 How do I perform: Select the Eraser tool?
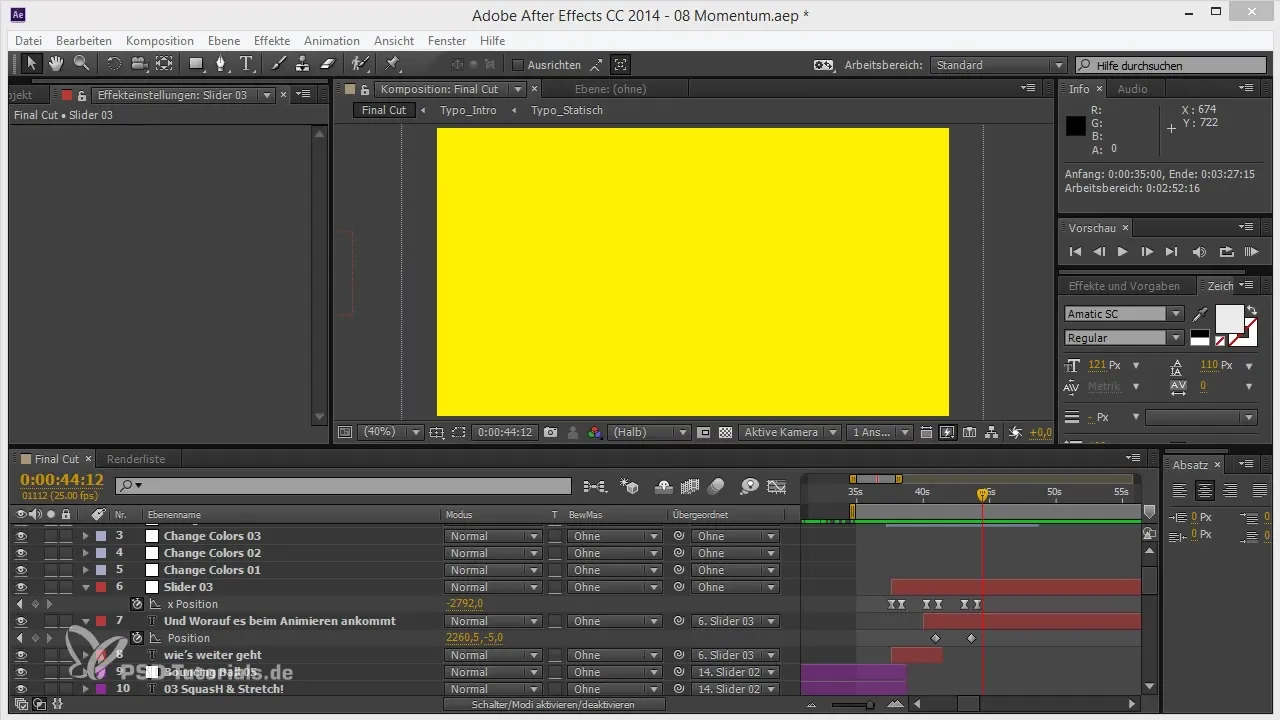click(327, 64)
